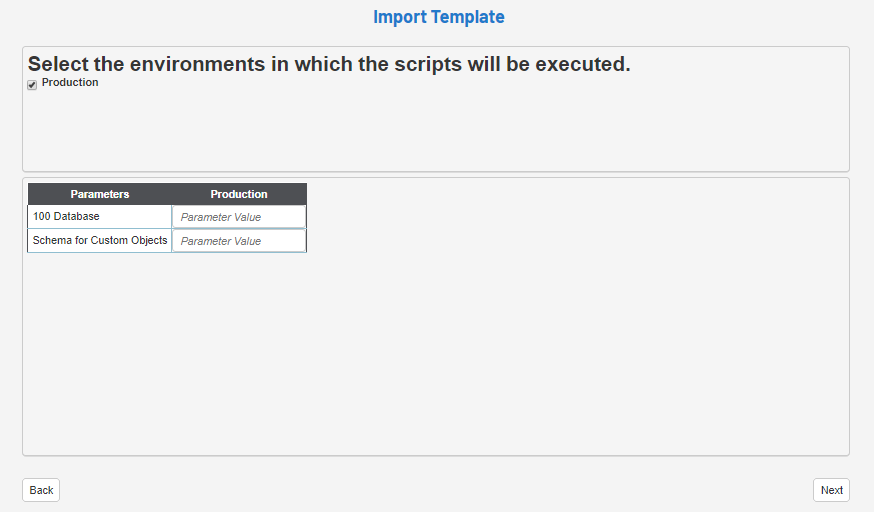Click the dark Parameters table heading
Image resolution: width=874 pixels, height=512 pixels.
(x=100, y=194)
